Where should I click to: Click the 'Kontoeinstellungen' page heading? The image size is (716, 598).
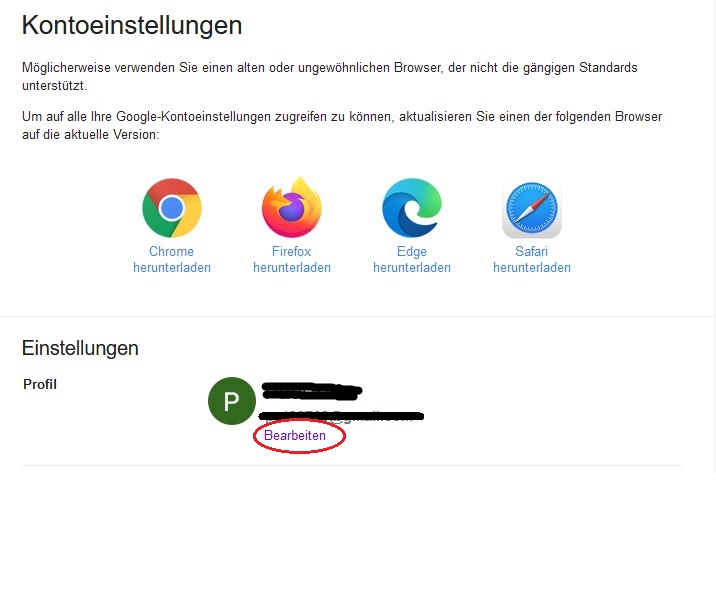132,25
